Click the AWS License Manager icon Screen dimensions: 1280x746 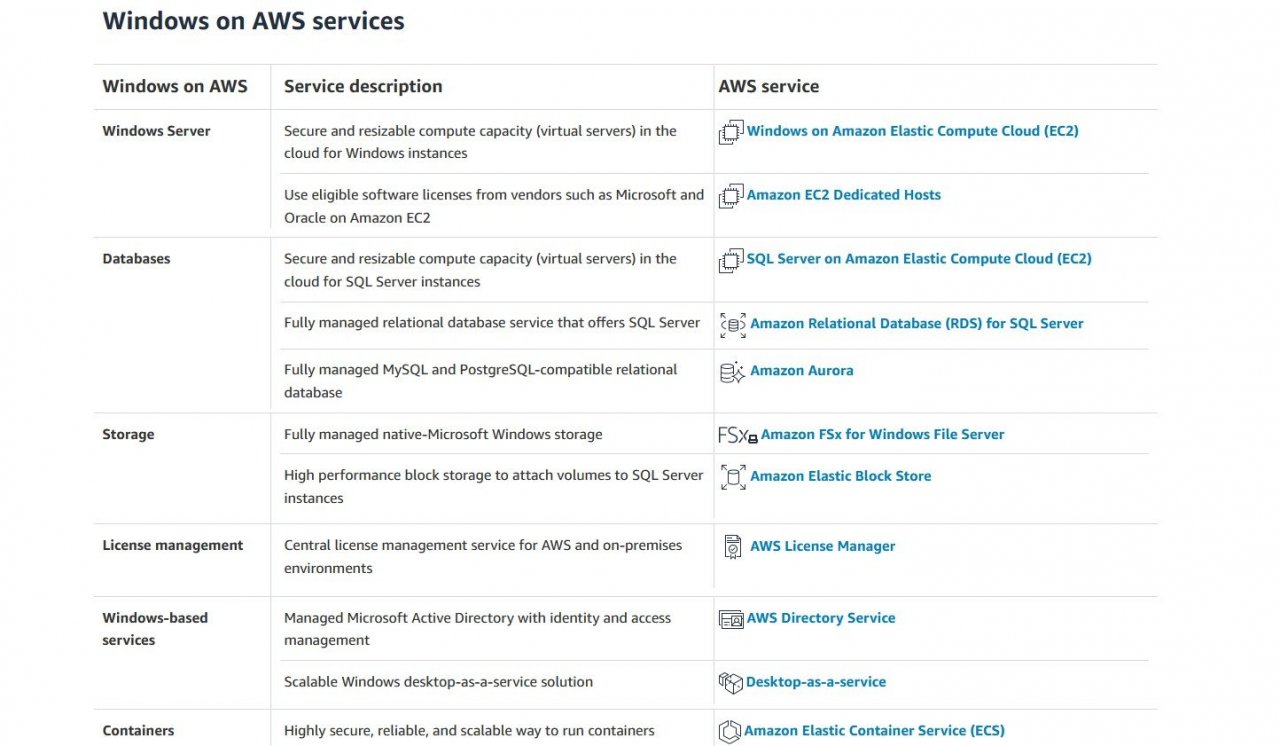(733, 547)
